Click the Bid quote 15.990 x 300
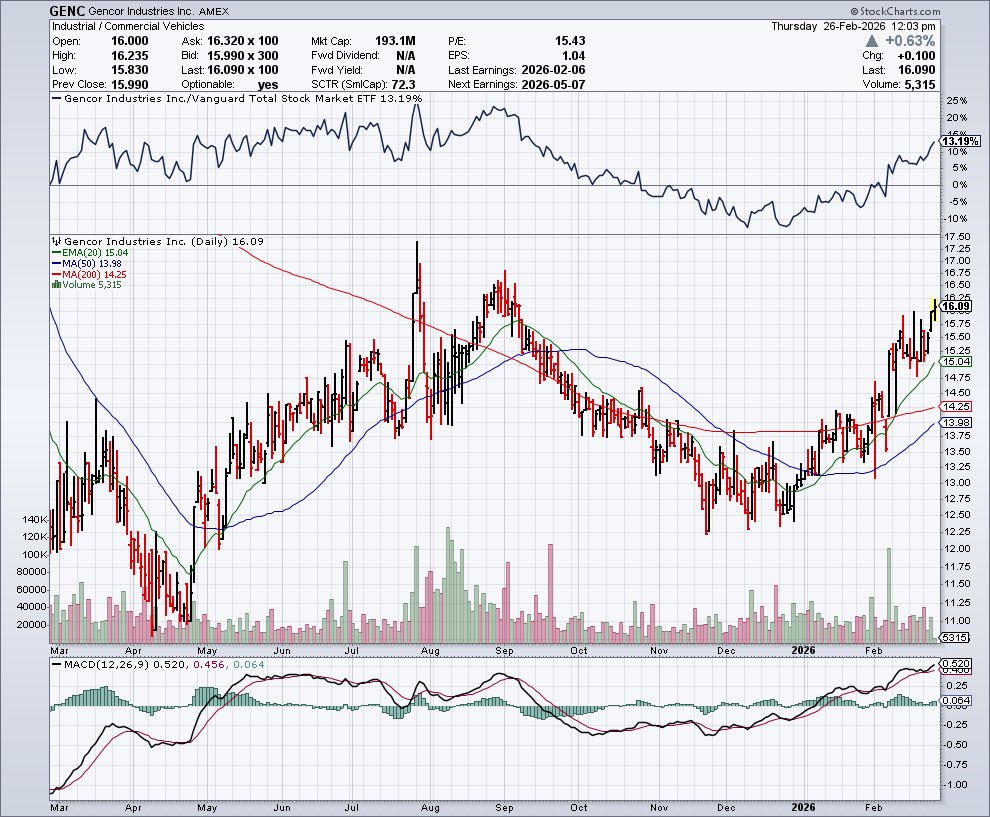The width and height of the screenshot is (990, 817). (x=242, y=56)
